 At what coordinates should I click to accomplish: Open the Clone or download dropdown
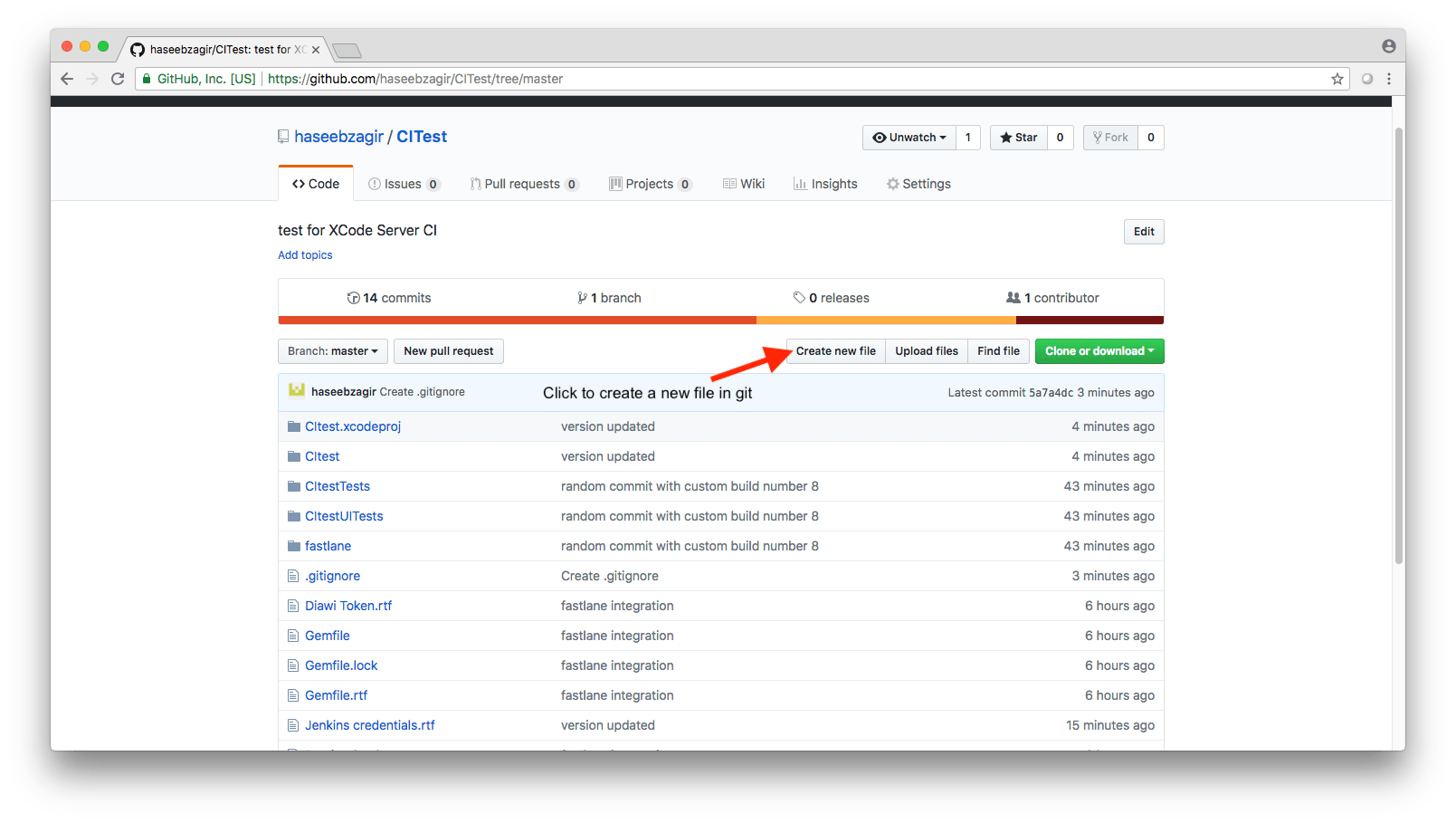point(1099,350)
